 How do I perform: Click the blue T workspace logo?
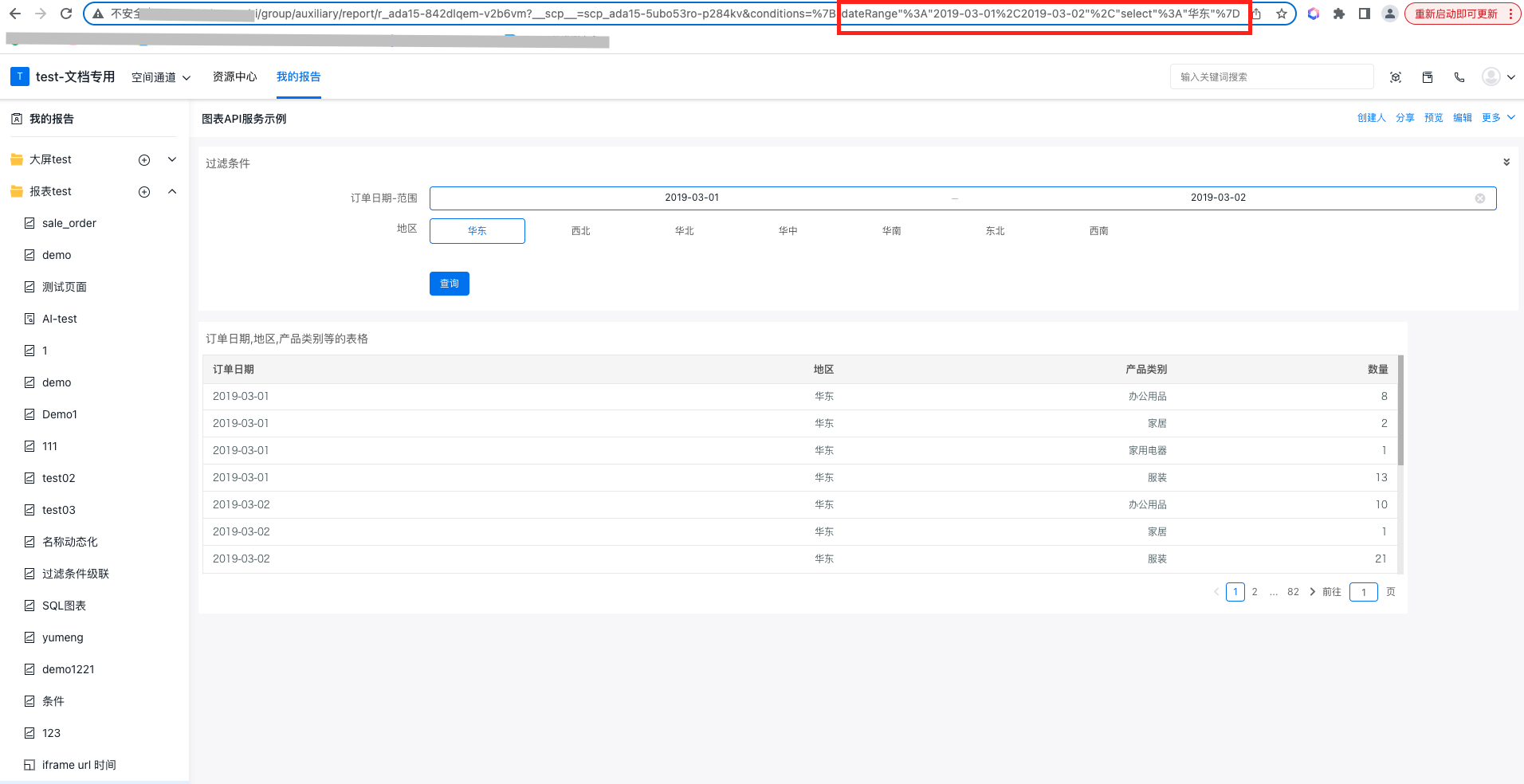[20, 76]
